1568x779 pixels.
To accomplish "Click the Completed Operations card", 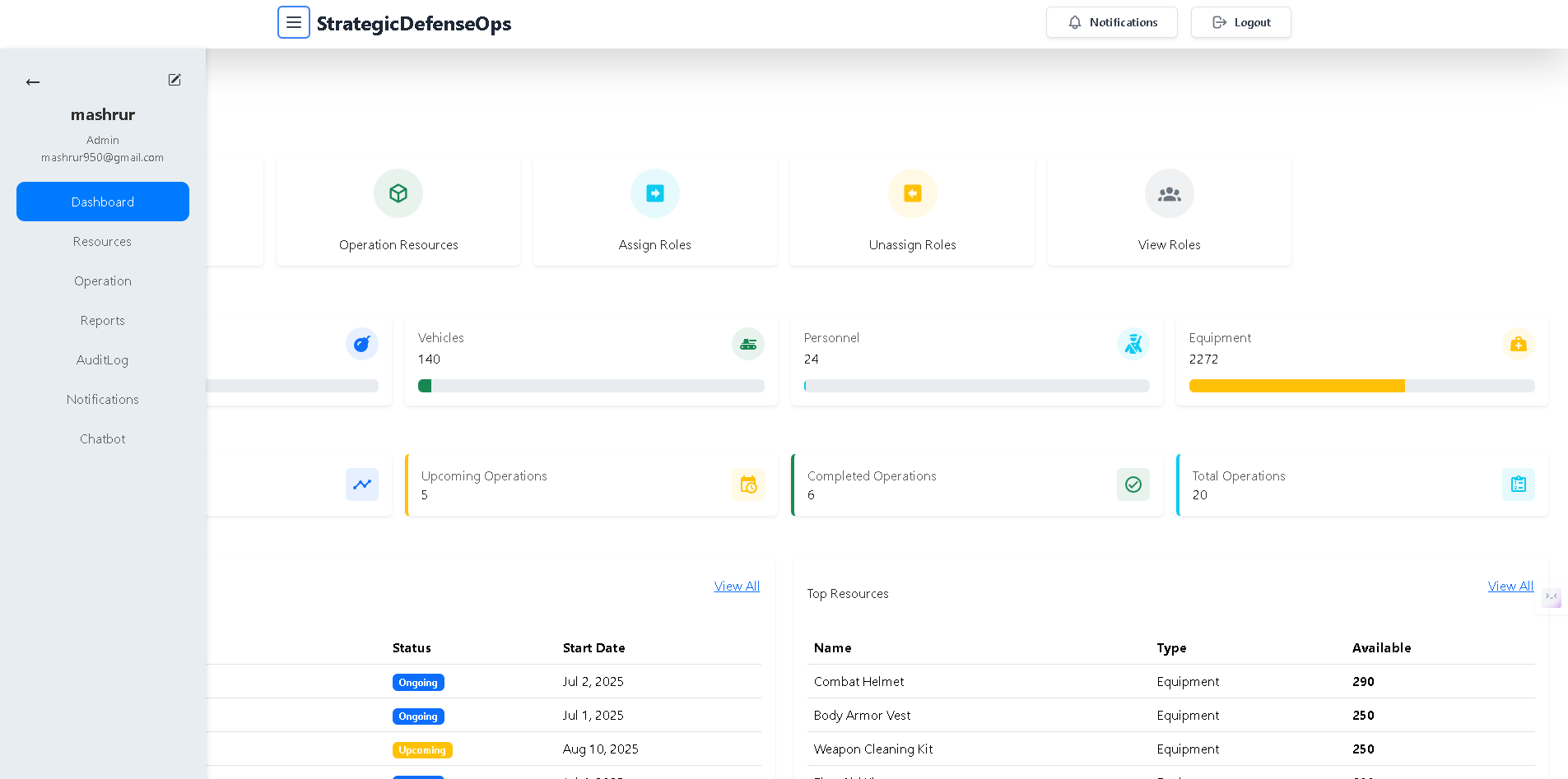I will coord(977,485).
